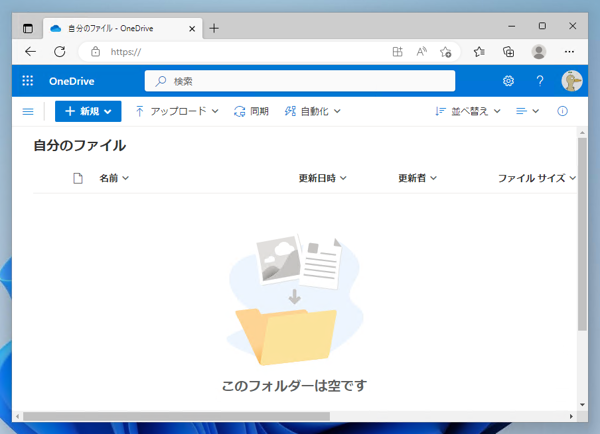Click the 自分のファイル heading
The height and width of the screenshot is (434, 600).
tap(80, 145)
